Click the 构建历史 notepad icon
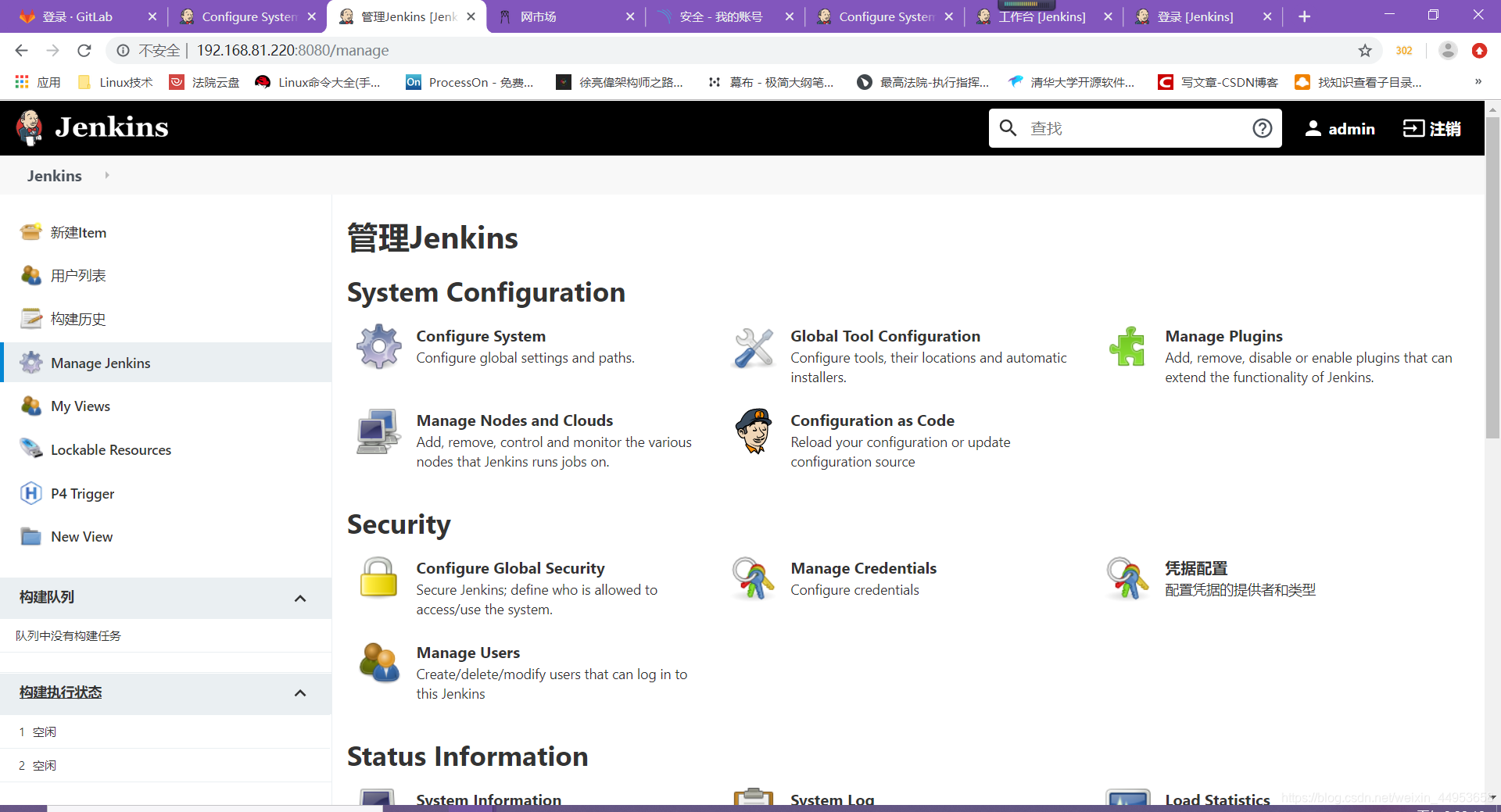Viewport: 1501px width, 812px height. [x=31, y=319]
